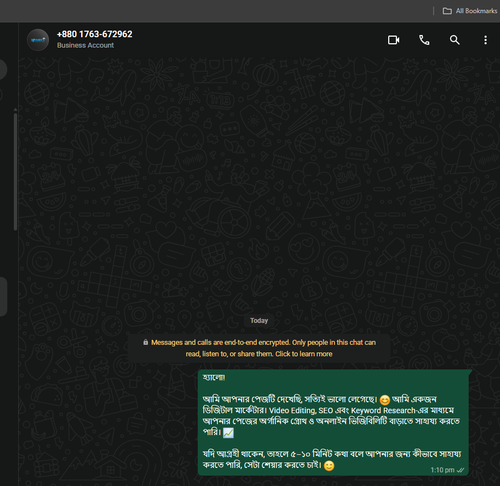Click the double check delivery marks
Viewport: 500px width, 486px height.
click(x=460, y=470)
